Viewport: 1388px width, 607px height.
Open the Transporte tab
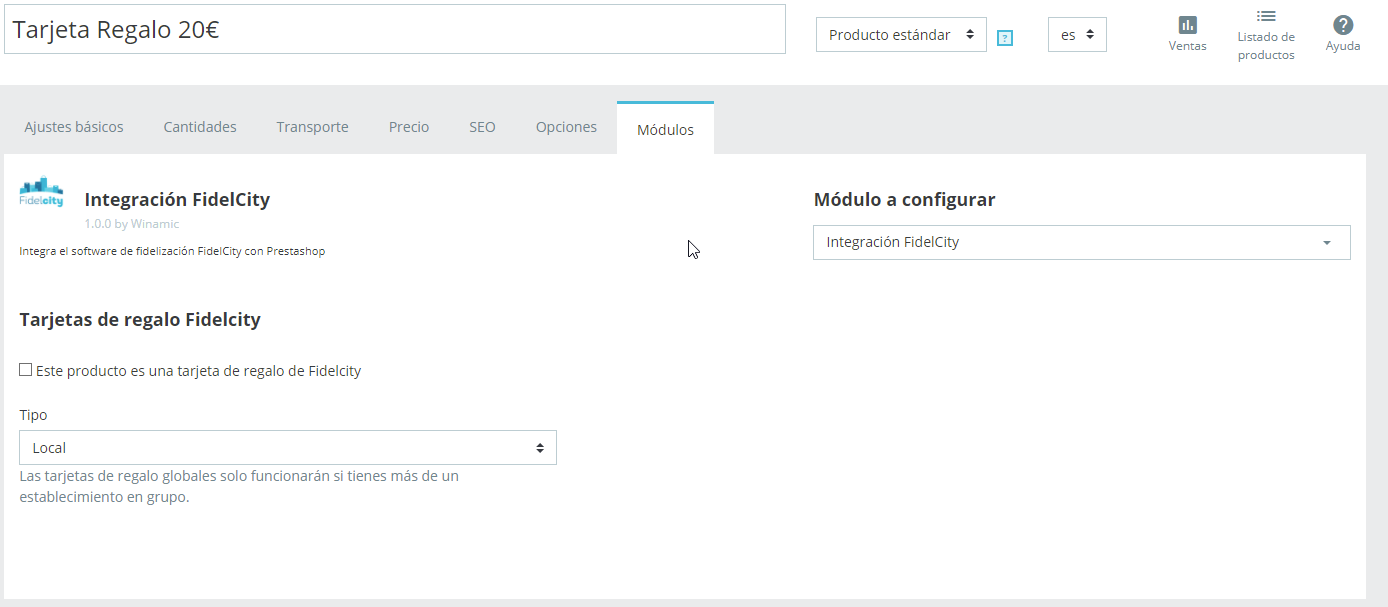click(x=312, y=127)
